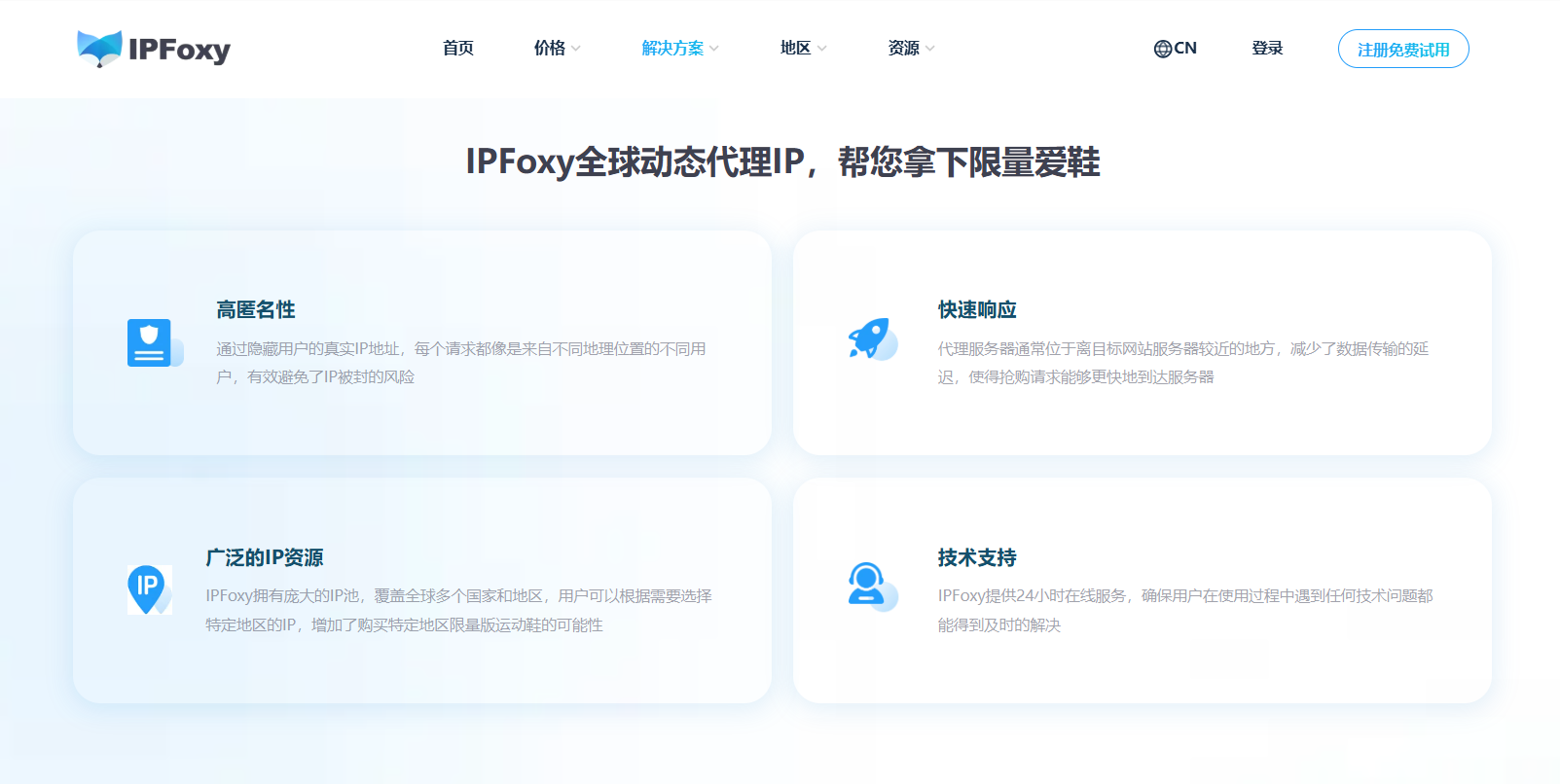Select the 高匿名性 card heading
Screen dimensions: 1560x784
pyautogui.click(x=256, y=309)
